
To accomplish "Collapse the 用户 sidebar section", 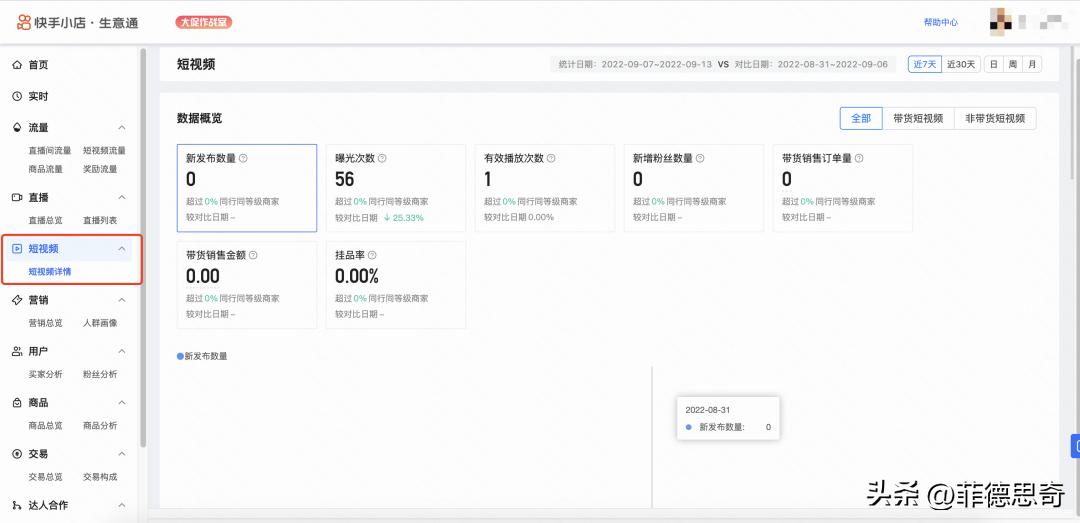I will [122, 351].
